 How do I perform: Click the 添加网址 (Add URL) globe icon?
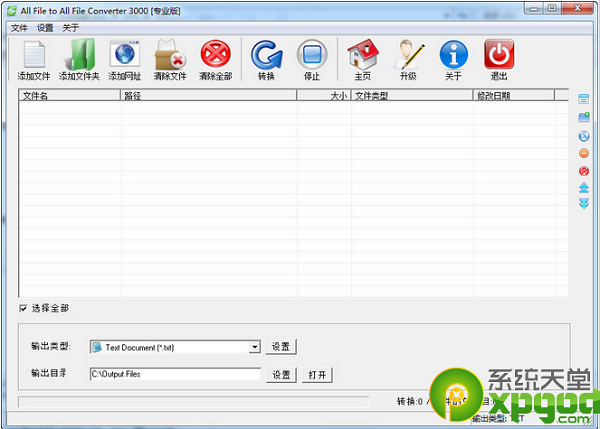[x=125, y=56]
